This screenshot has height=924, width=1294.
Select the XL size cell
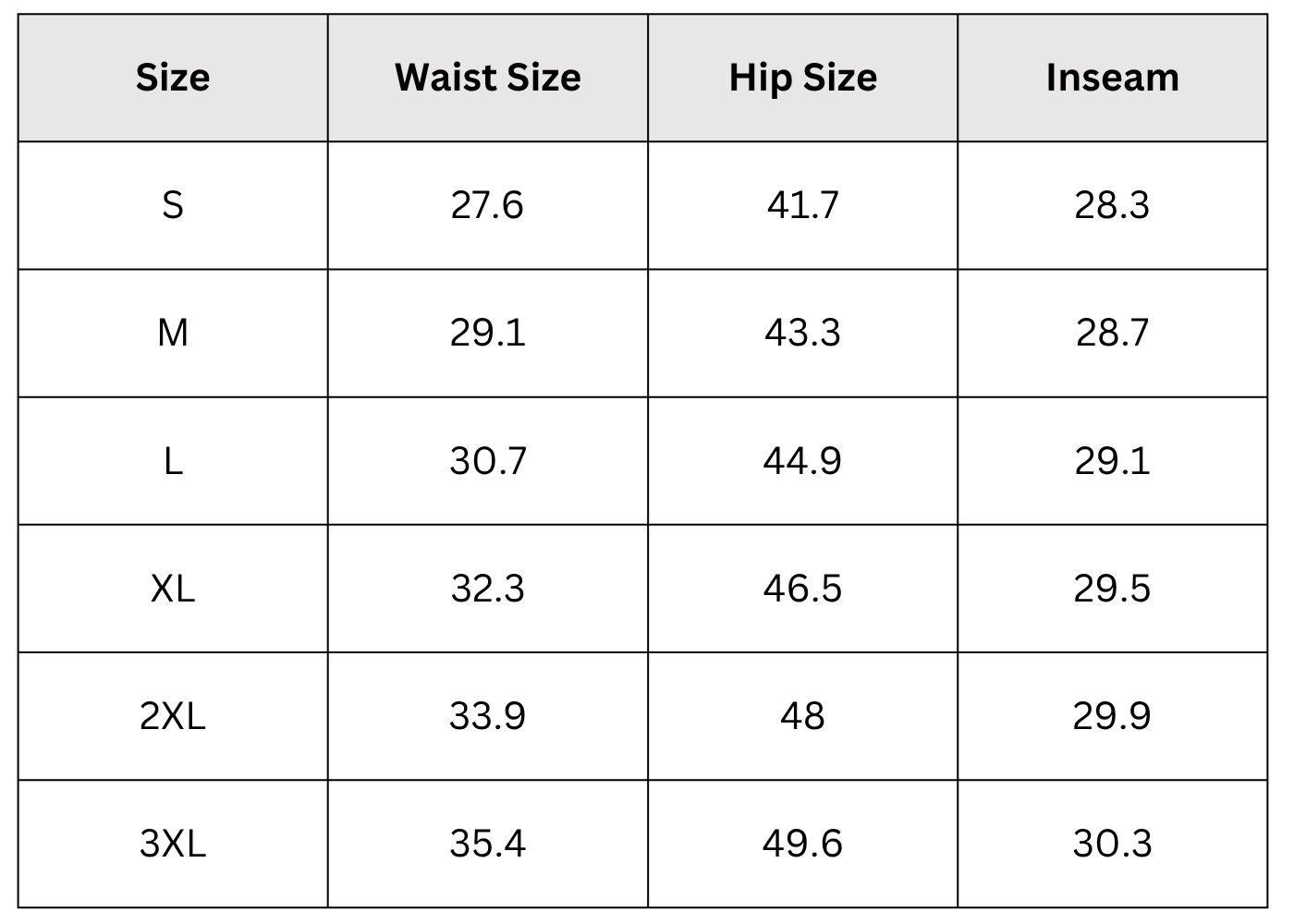[173, 588]
